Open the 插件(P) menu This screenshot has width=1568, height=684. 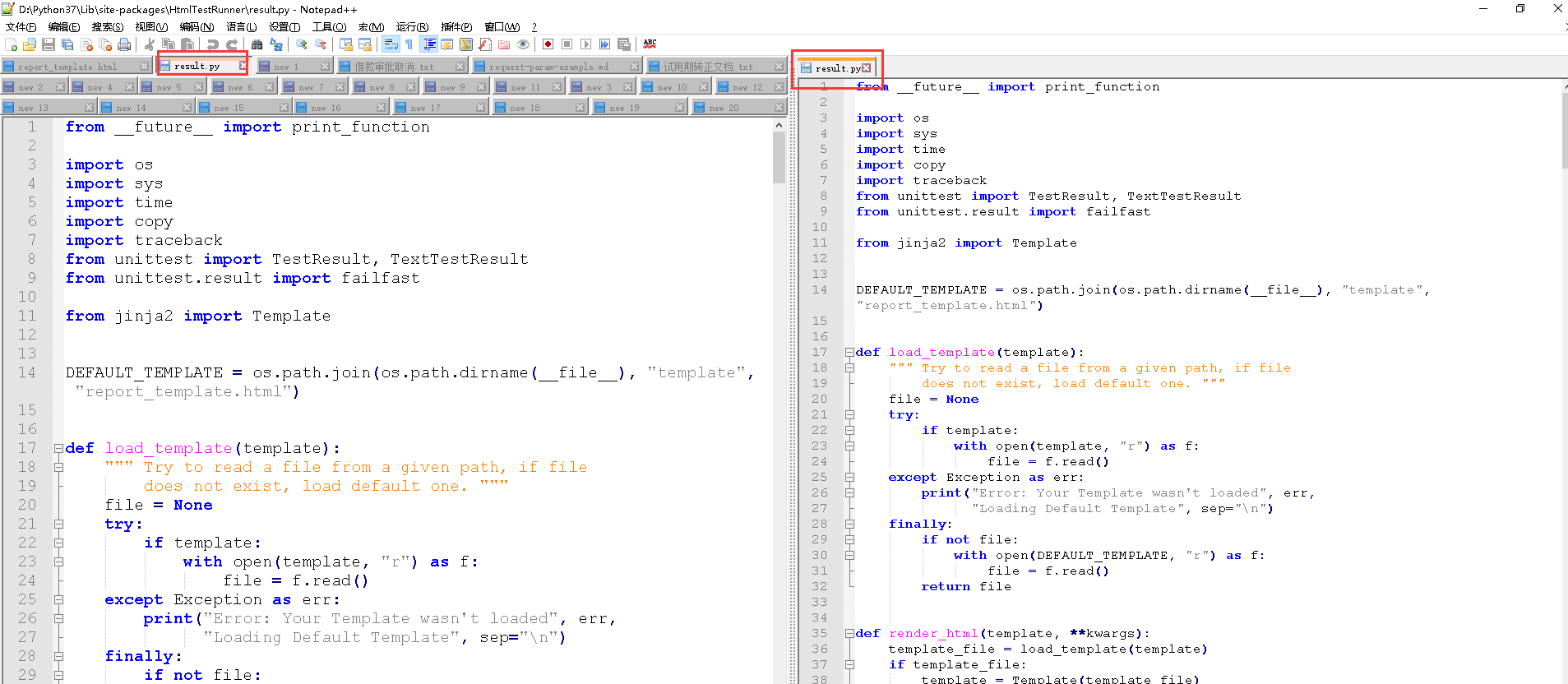[x=456, y=27]
